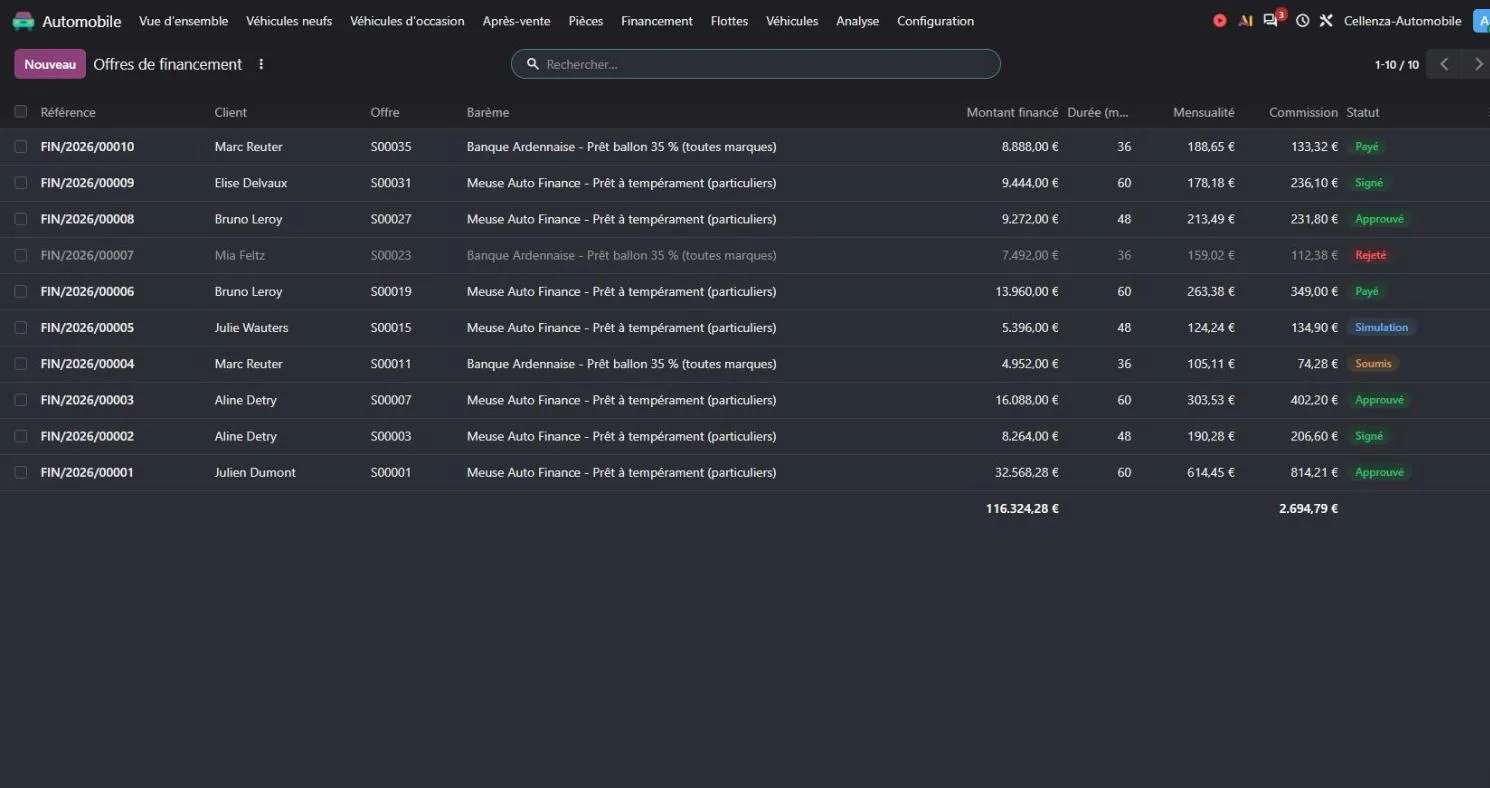Click the client name Julien Dumont
Viewport: 1490px width, 788px height.
pyautogui.click(x=255, y=472)
